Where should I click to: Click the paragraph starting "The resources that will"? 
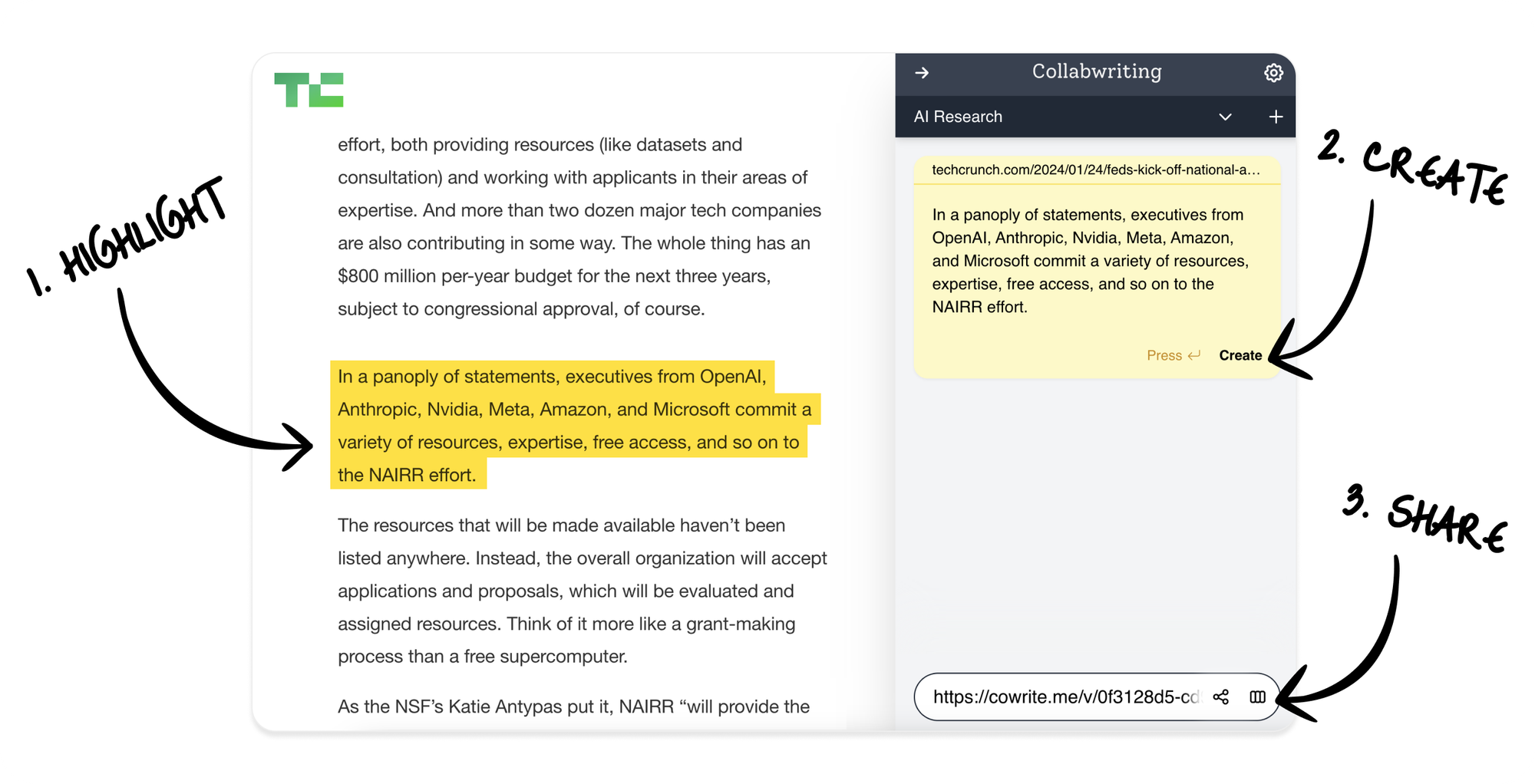click(x=582, y=591)
